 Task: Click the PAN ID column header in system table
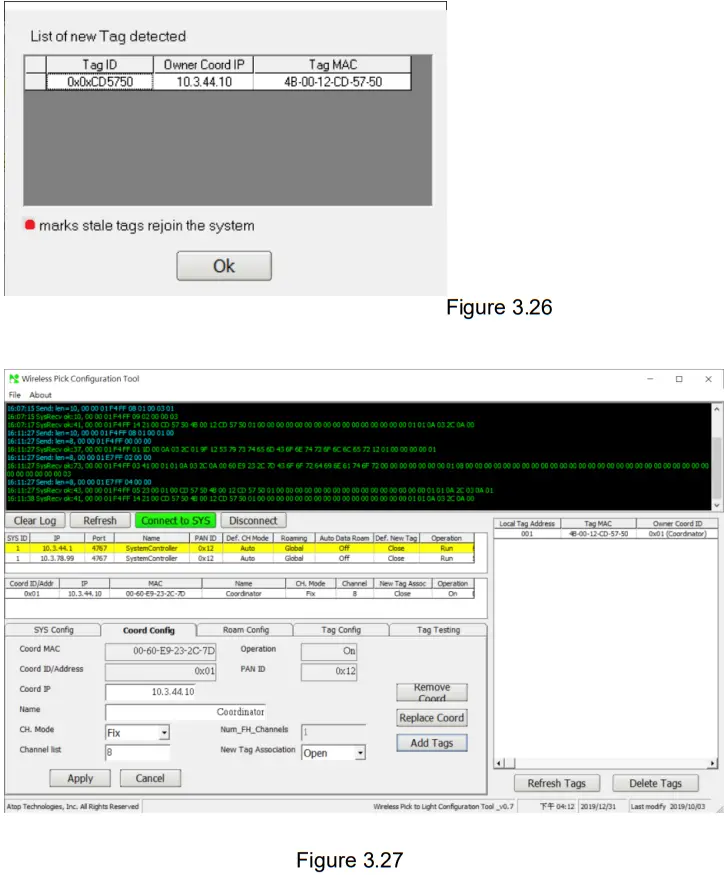point(205,538)
